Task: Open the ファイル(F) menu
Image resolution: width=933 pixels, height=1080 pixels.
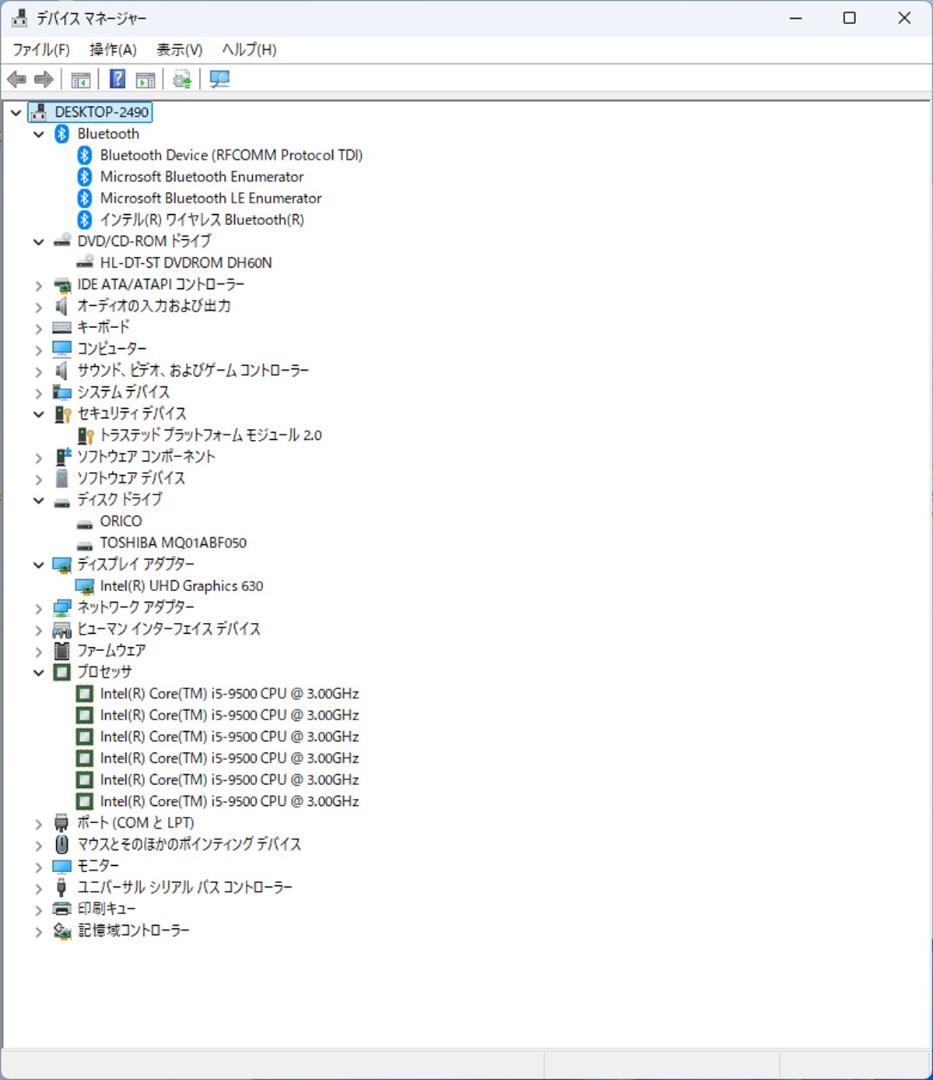Action: [39, 49]
